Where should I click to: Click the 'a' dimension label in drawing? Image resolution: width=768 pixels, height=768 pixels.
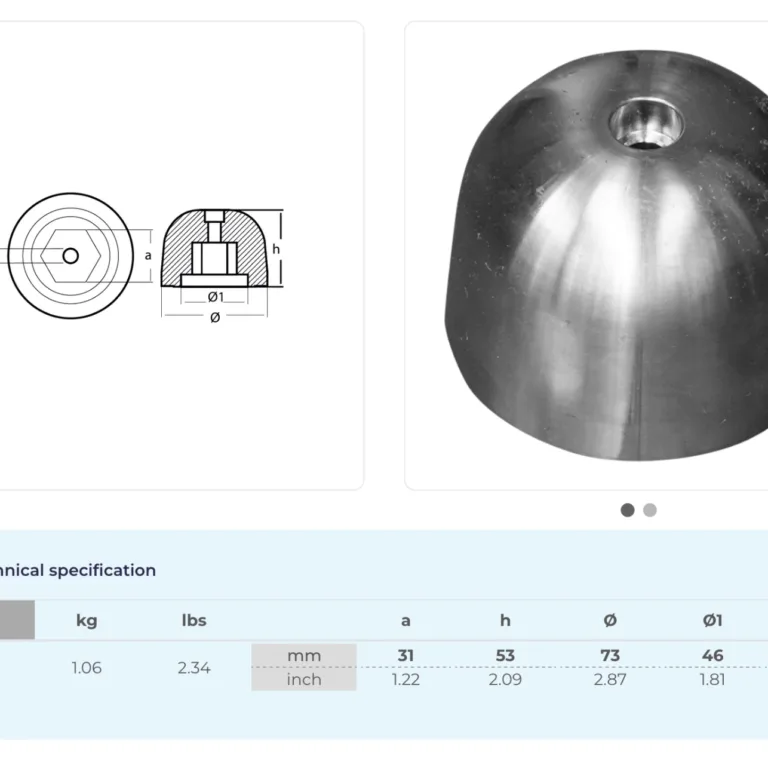(x=148, y=255)
